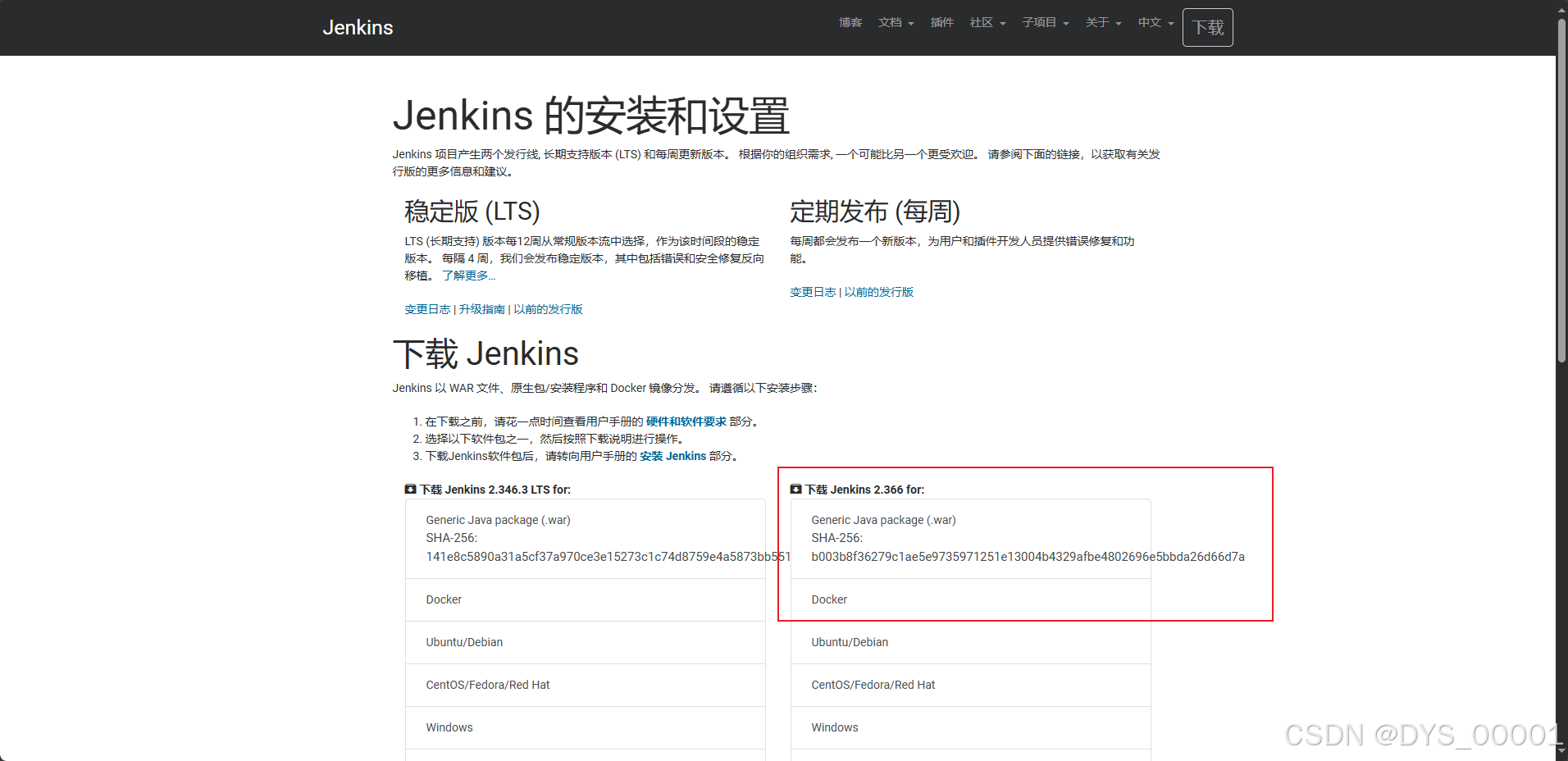The image size is (1568, 761).
Task: Select Ubuntu/Debian under Jenkins 2.366
Action: pyautogui.click(x=971, y=643)
